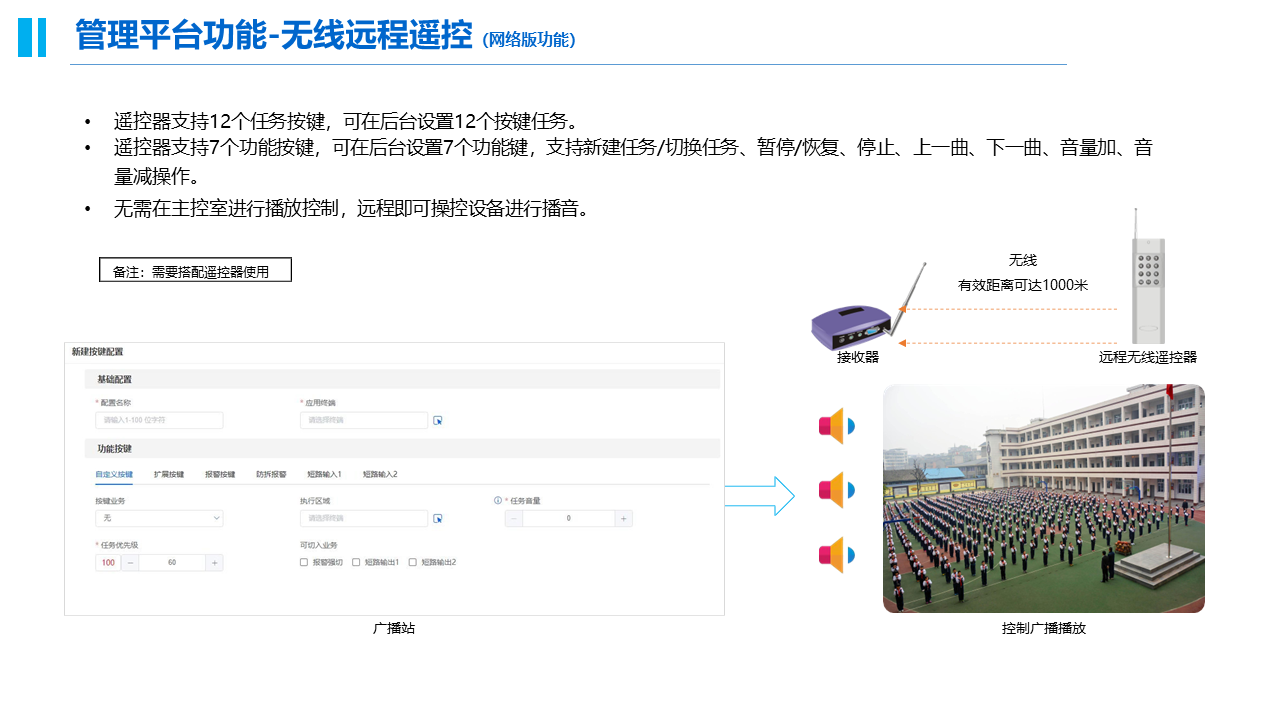Click the 应用终端 selection field
This screenshot has width=1280, height=720.
pos(363,421)
